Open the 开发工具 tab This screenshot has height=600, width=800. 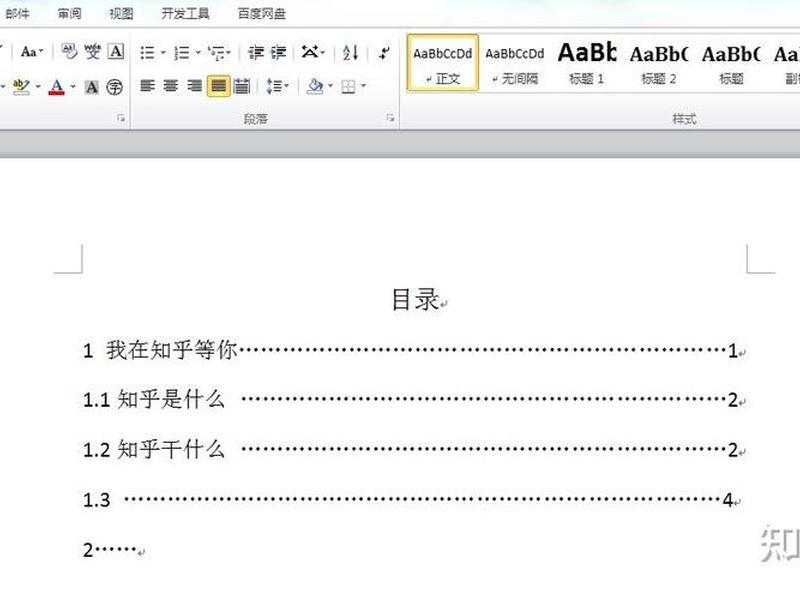coord(185,13)
